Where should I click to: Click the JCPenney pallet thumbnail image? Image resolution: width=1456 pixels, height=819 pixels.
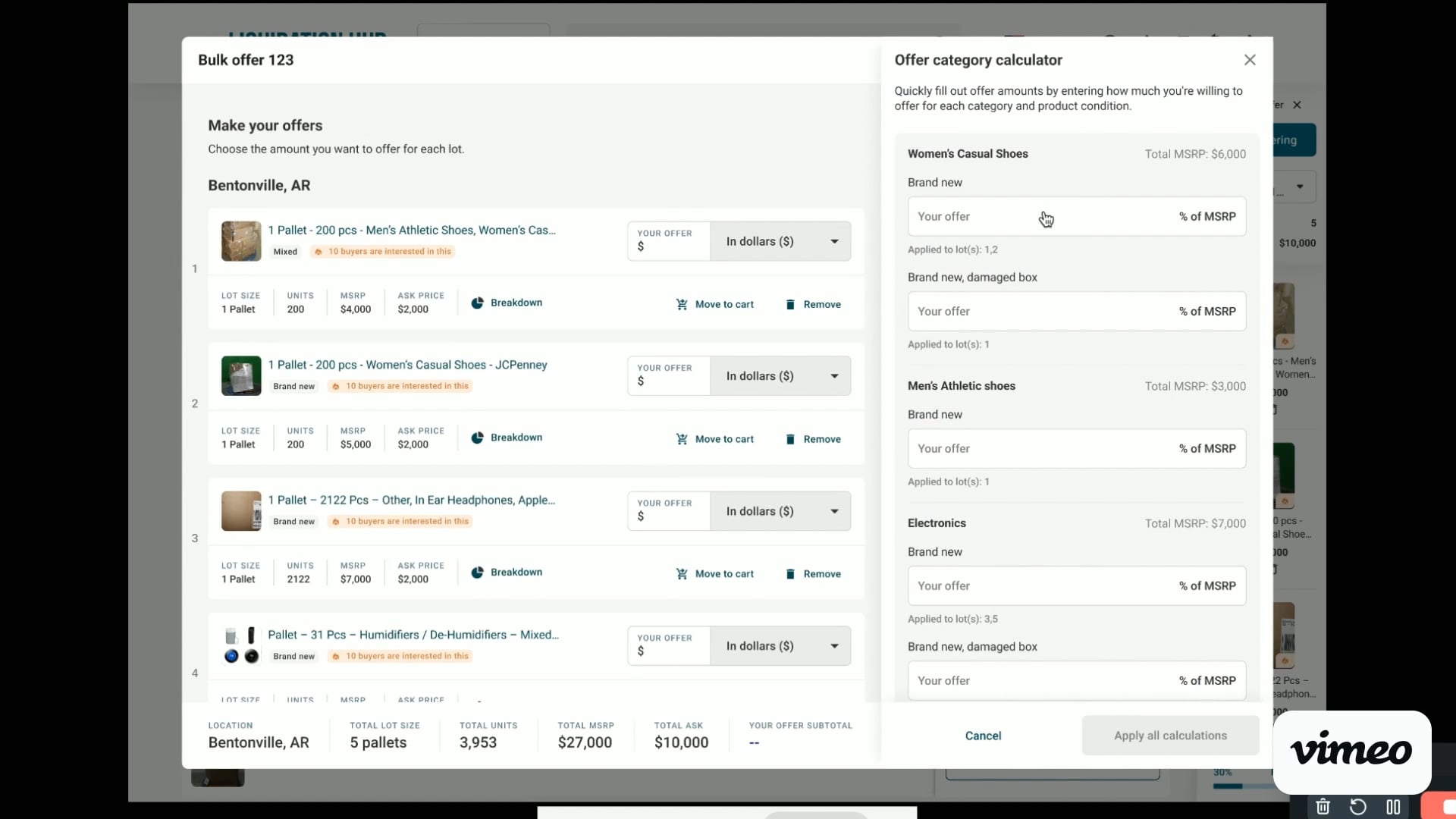click(x=241, y=376)
